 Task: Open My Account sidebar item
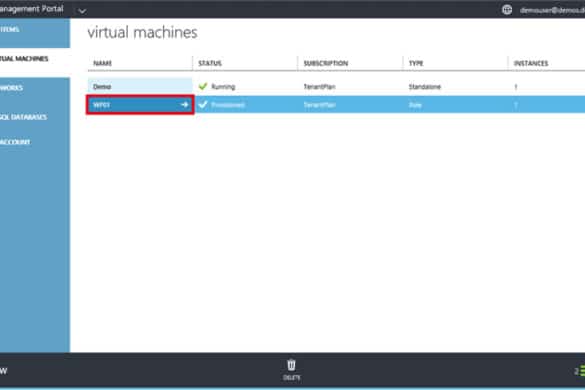[x=15, y=142]
